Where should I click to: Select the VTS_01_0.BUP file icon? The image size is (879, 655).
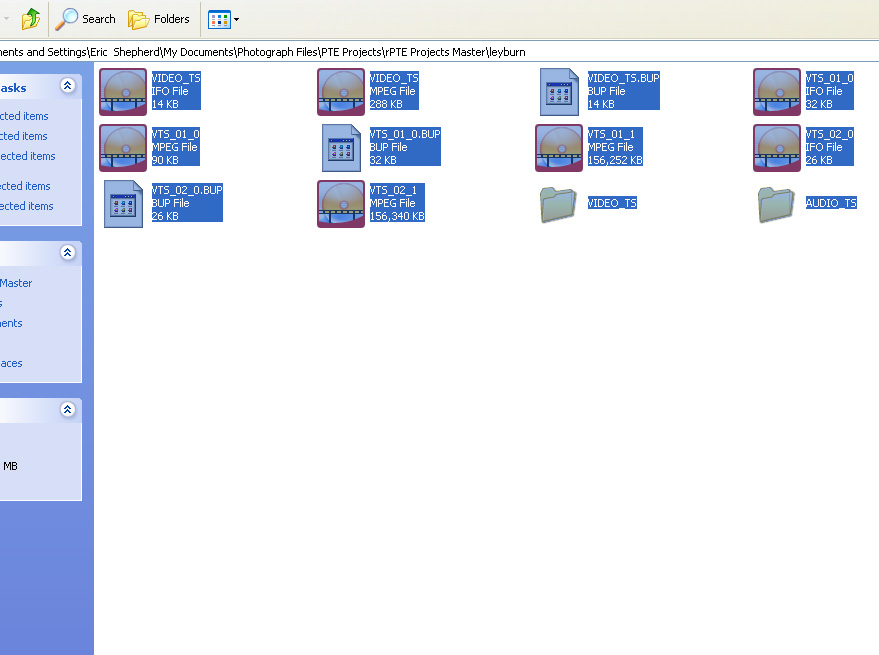coord(341,148)
